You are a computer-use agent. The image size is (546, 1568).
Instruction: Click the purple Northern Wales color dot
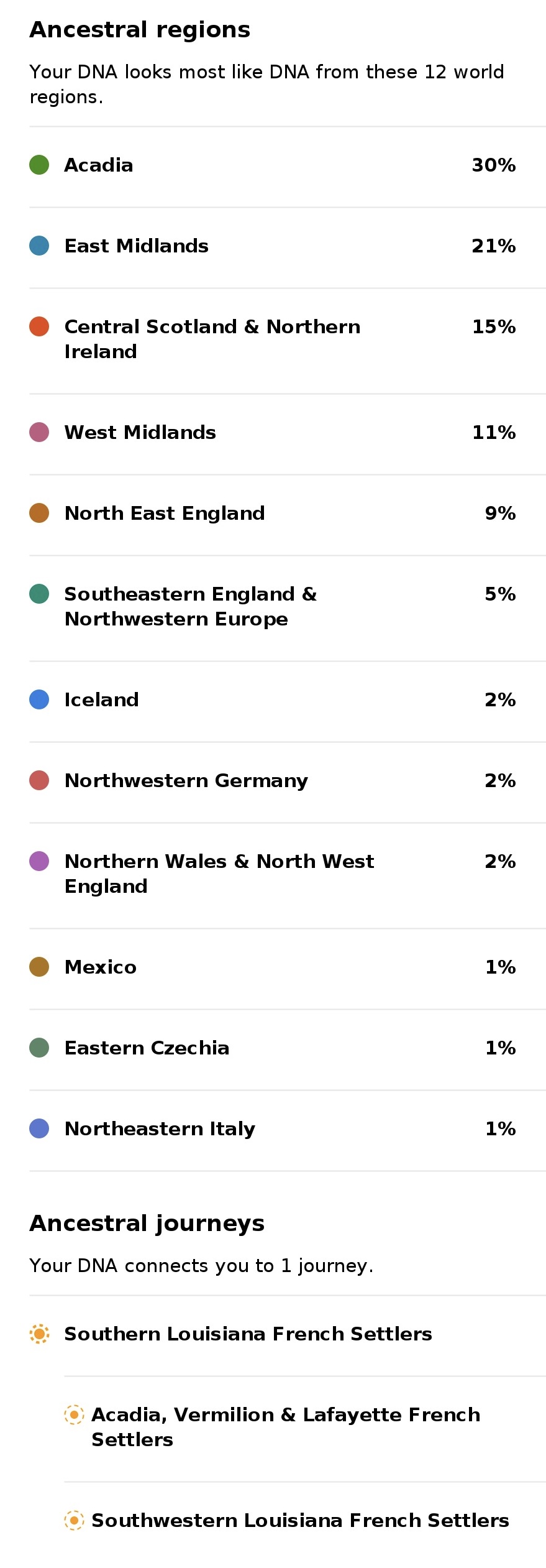coord(39,861)
